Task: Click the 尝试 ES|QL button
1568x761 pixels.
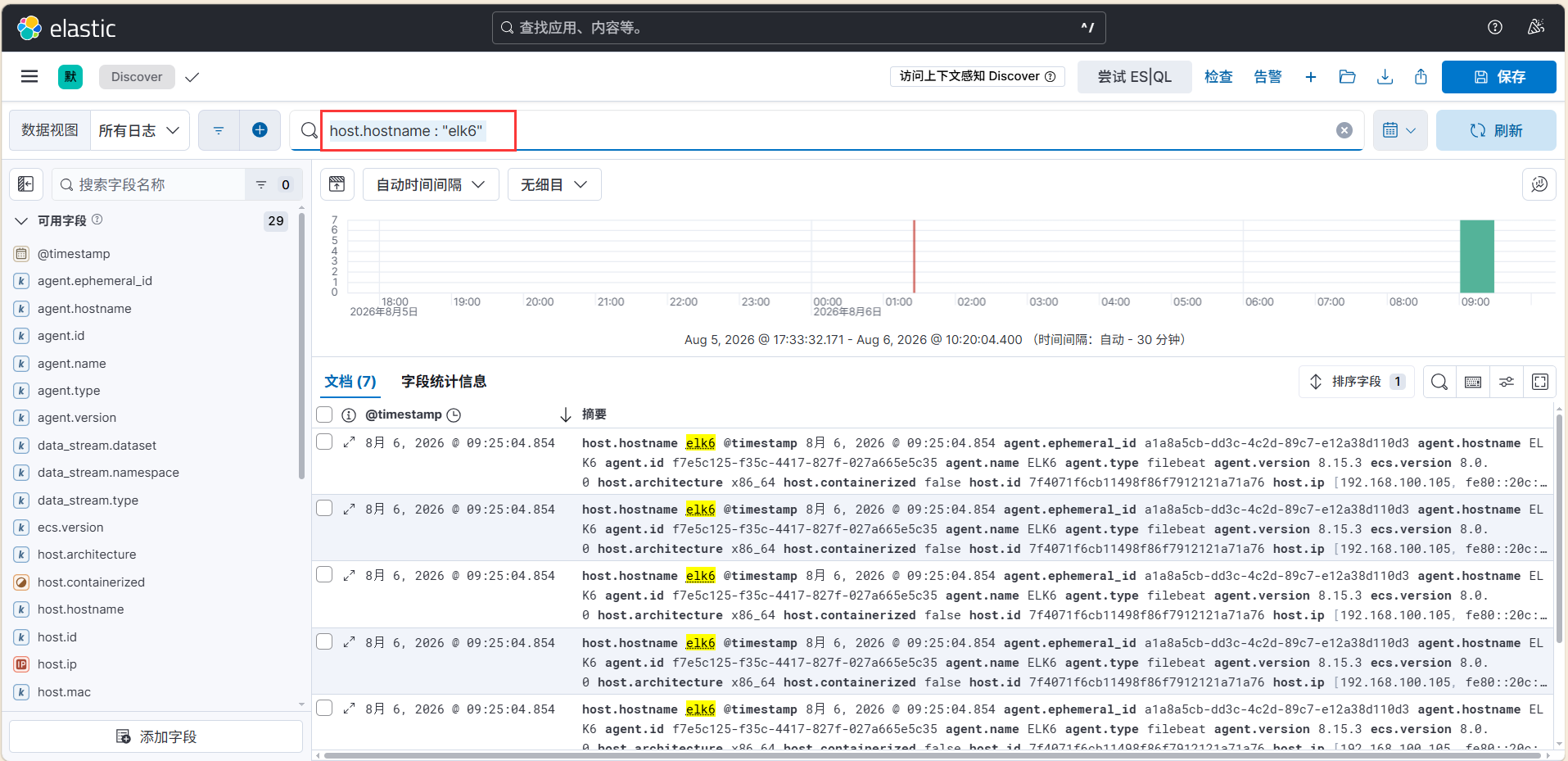Action: click(1134, 77)
